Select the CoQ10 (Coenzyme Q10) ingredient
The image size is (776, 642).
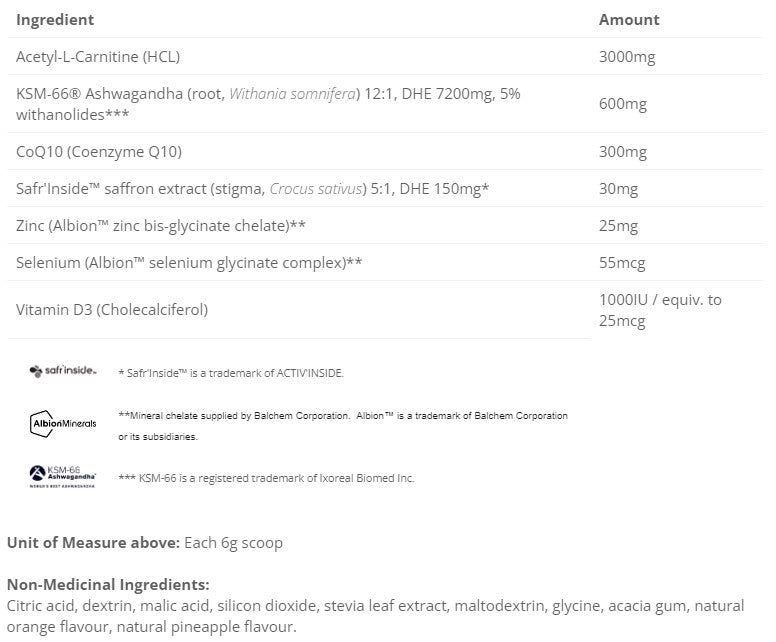[99, 152]
